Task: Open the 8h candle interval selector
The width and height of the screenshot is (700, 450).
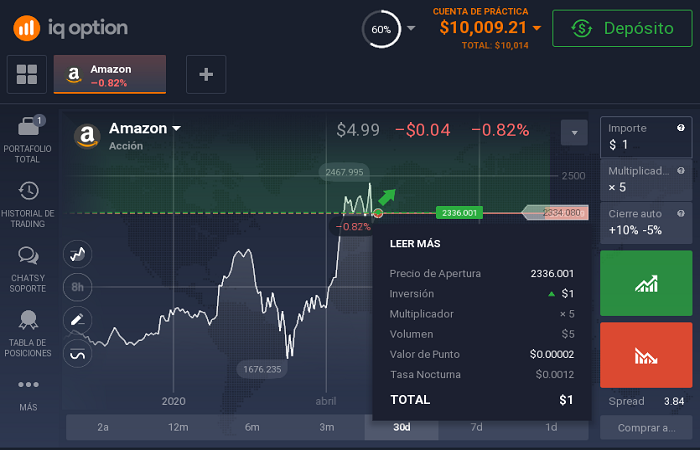Action: [x=78, y=287]
